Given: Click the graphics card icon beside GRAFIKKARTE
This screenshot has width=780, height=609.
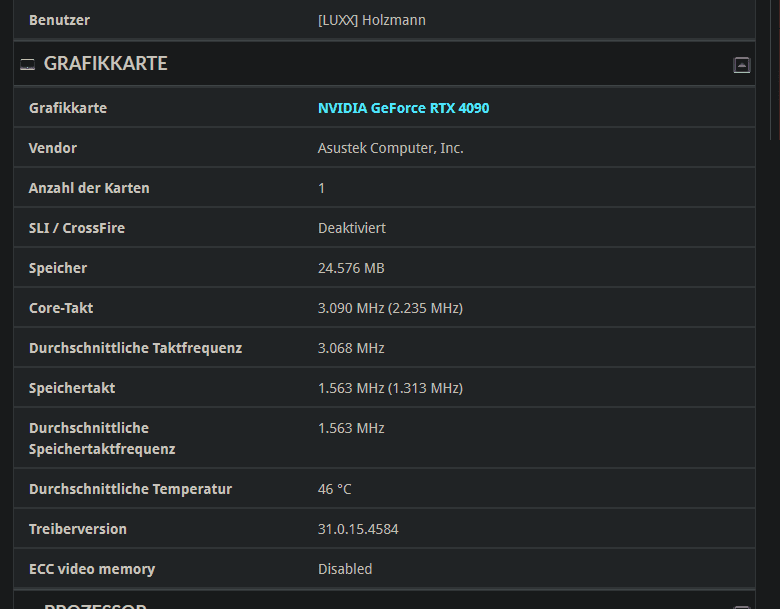Looking at the screenshot, I should (x=27, y=64).
